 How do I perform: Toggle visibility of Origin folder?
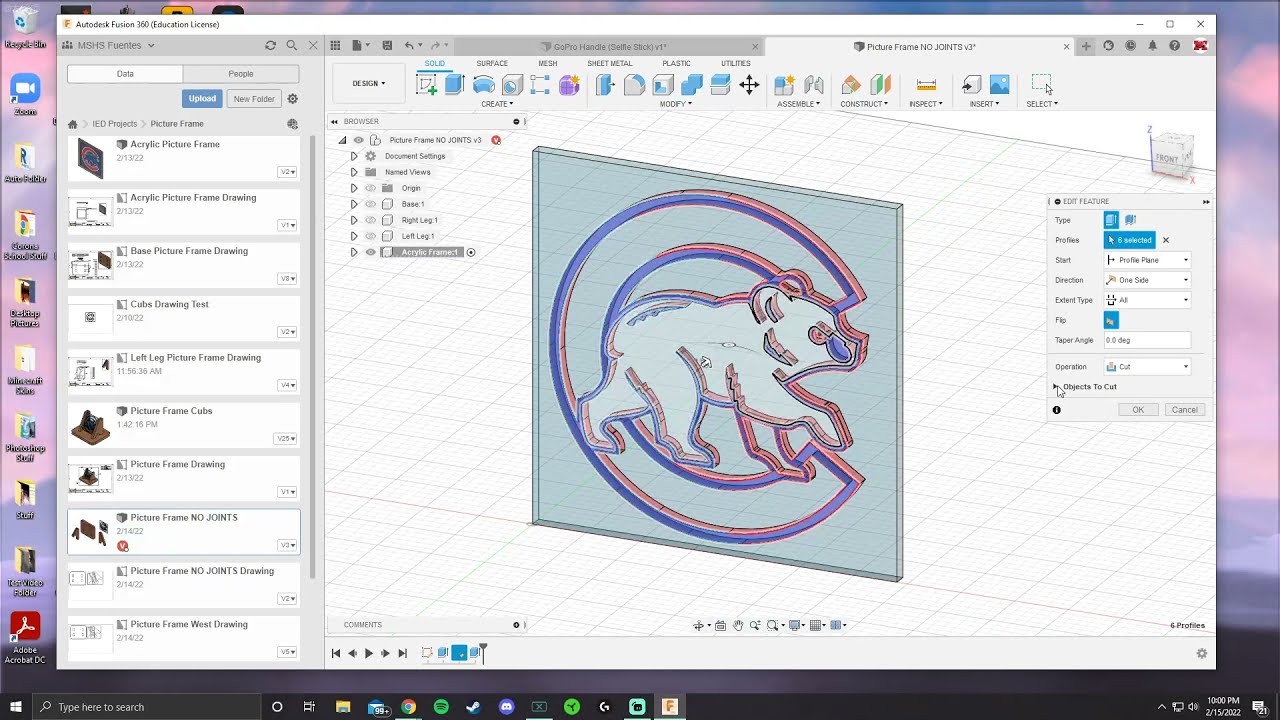(x=370, y=188)
